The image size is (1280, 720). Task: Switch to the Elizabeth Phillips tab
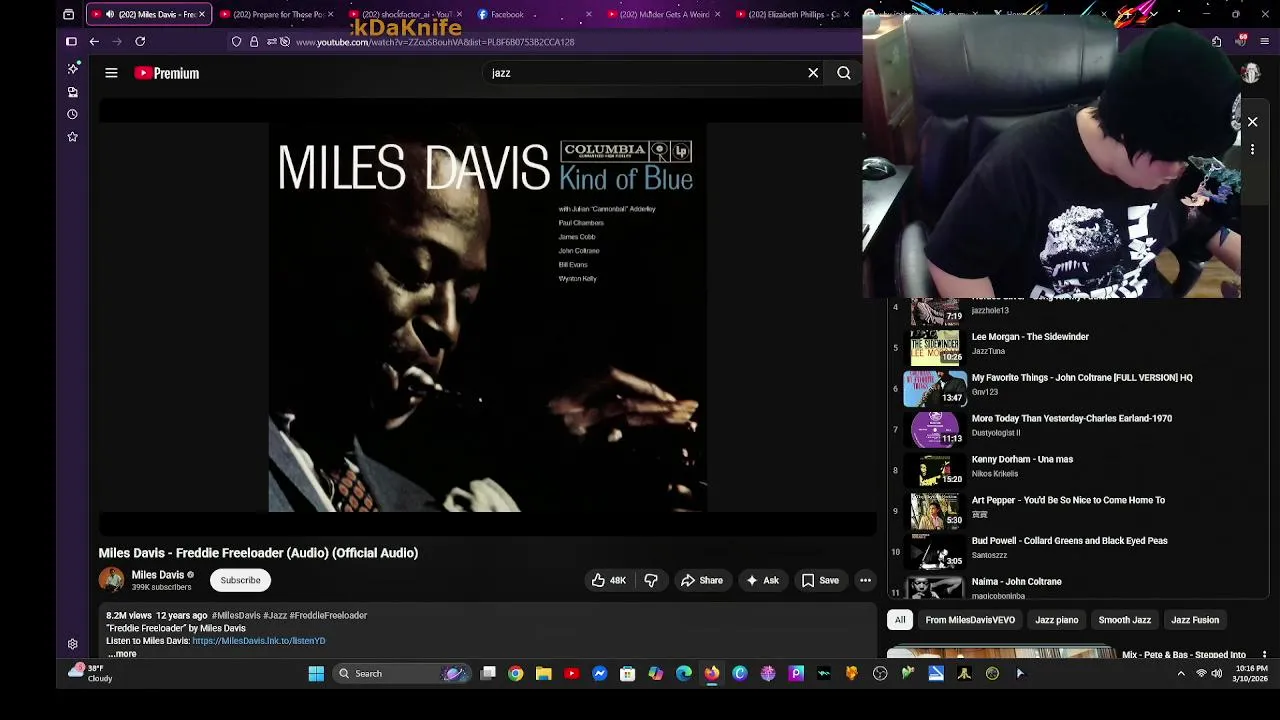791,14
